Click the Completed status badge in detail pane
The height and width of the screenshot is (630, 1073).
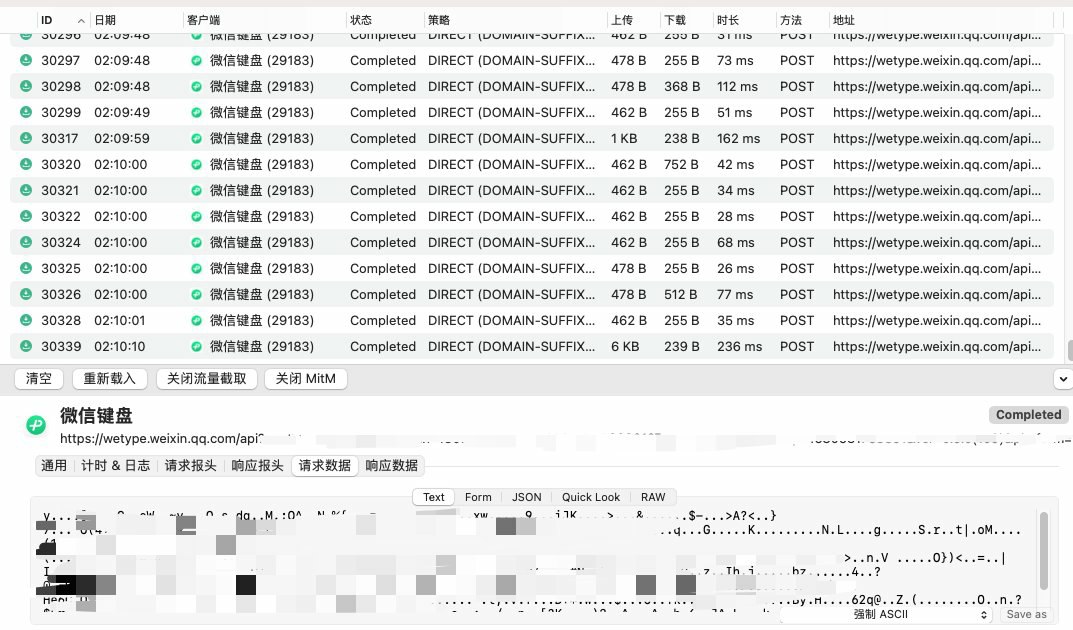1028,415
